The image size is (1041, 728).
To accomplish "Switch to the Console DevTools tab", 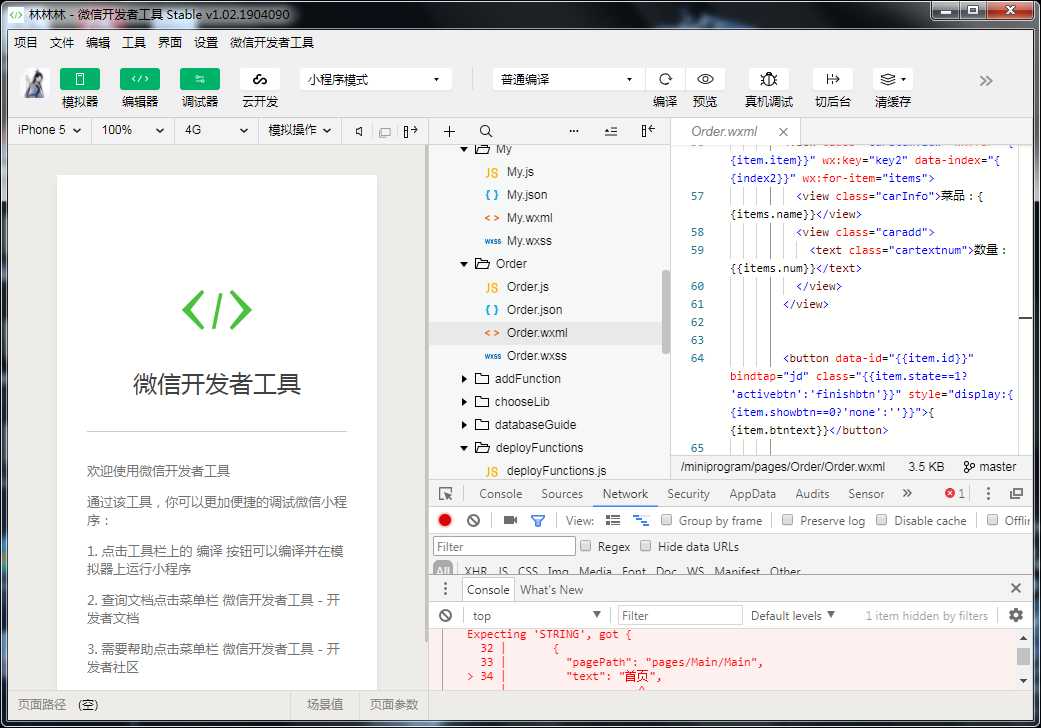I will (x=501, y=494).
